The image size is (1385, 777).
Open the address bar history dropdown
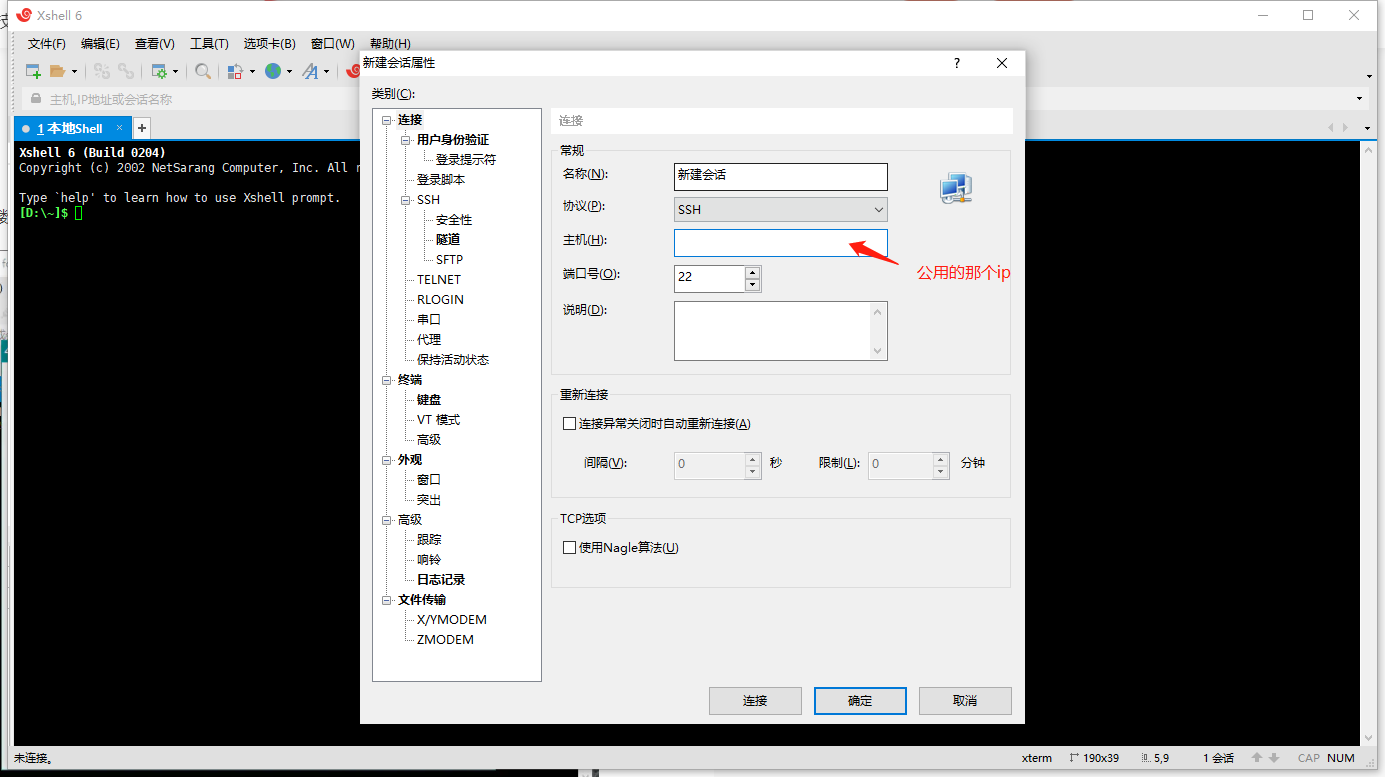[1359, 99]
